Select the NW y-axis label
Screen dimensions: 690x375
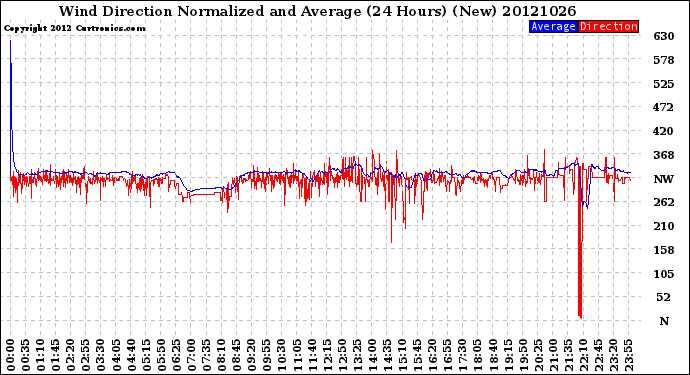click(x=664, y=179)
